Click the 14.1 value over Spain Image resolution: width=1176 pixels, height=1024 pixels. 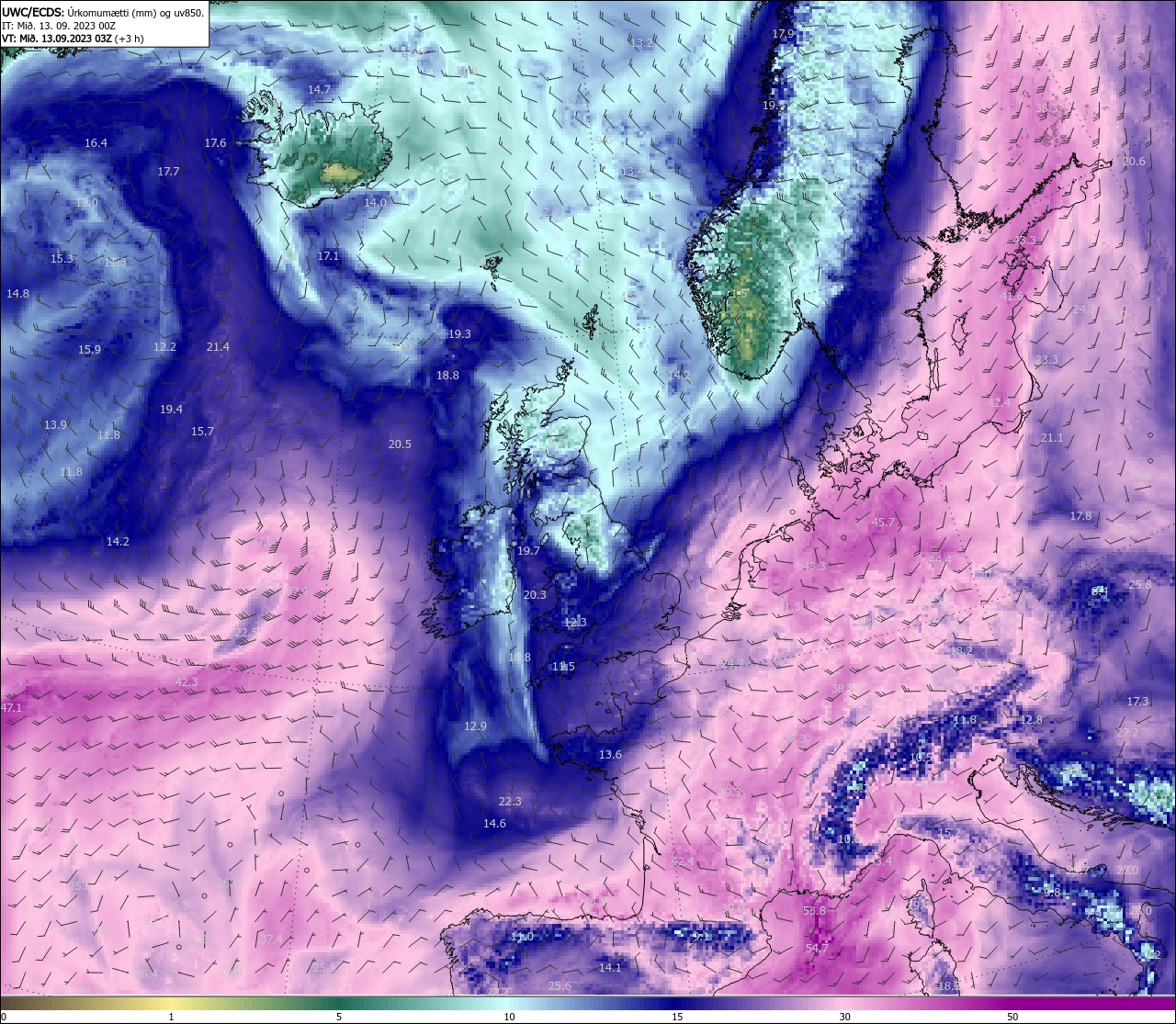[610, 967]
